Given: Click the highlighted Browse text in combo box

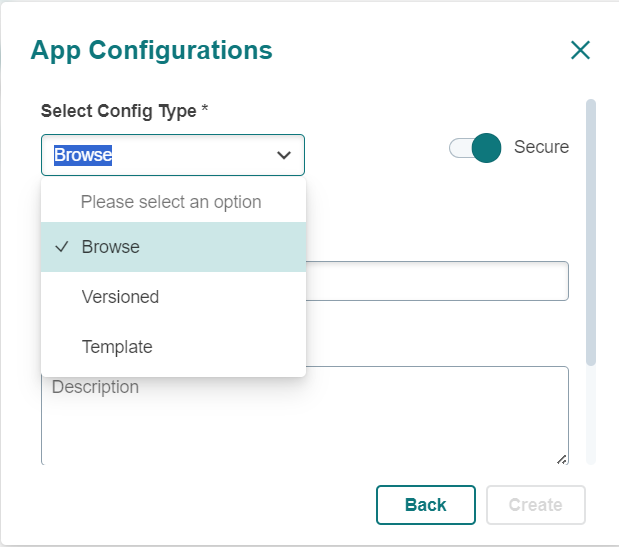Looking at the screenshot, I should pos(83,155).
